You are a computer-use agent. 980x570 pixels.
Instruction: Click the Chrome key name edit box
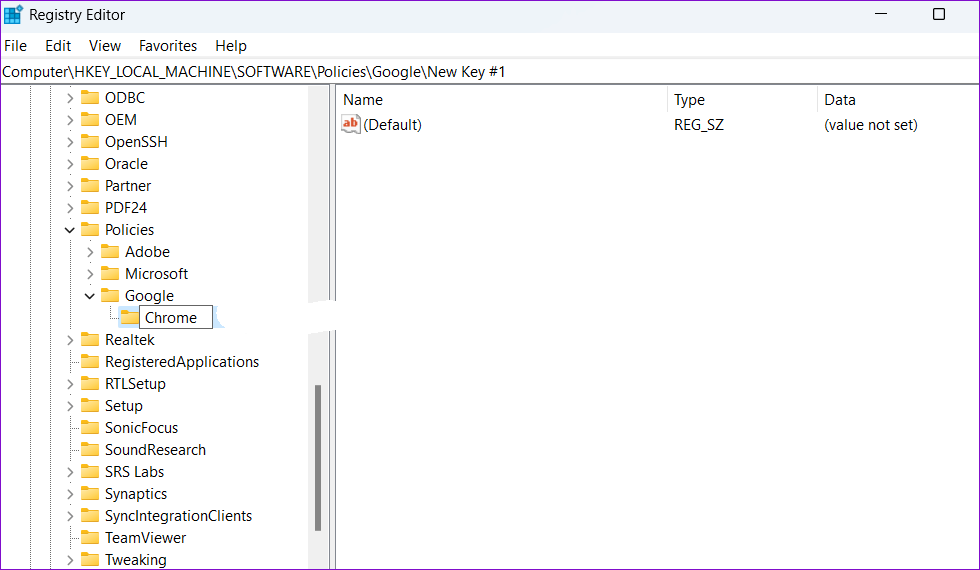click(176, 318)
